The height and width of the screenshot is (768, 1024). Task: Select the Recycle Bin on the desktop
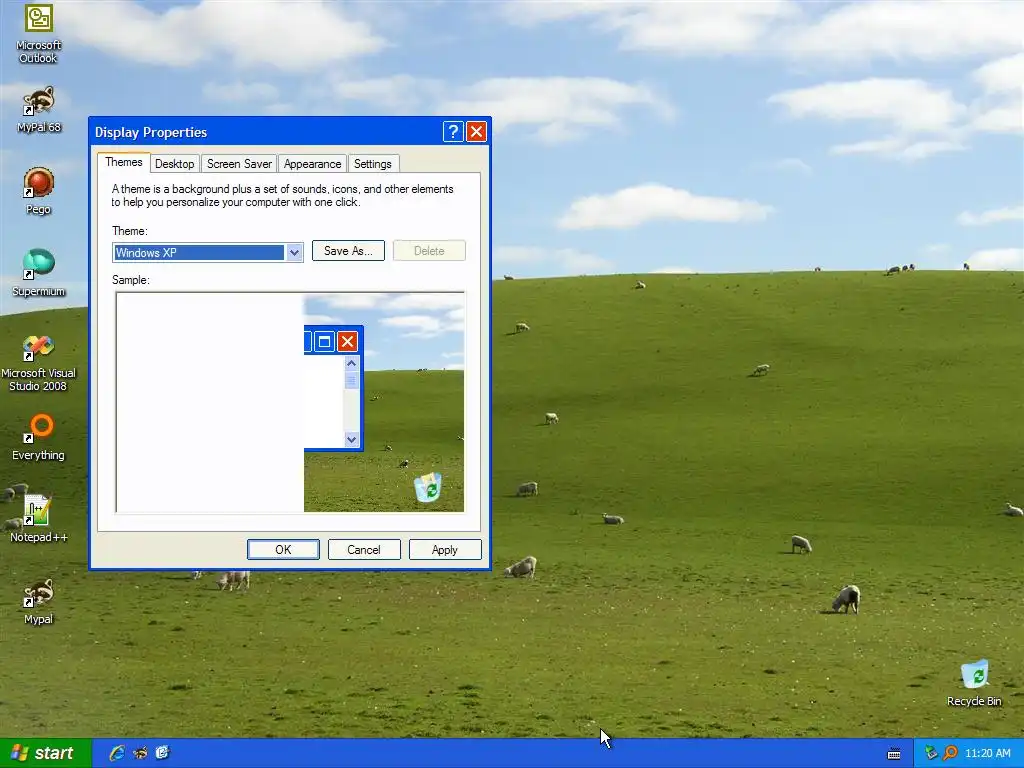tap(974, 683)
